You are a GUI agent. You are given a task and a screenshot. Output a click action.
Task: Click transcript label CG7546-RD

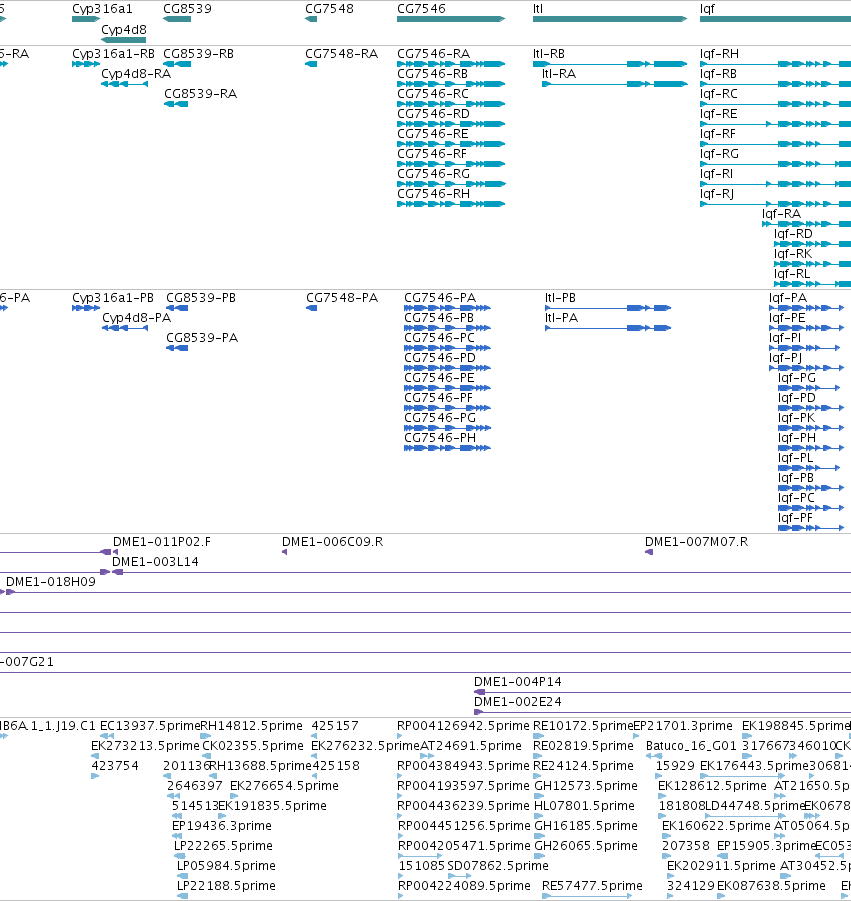click(x=433, y=114)
